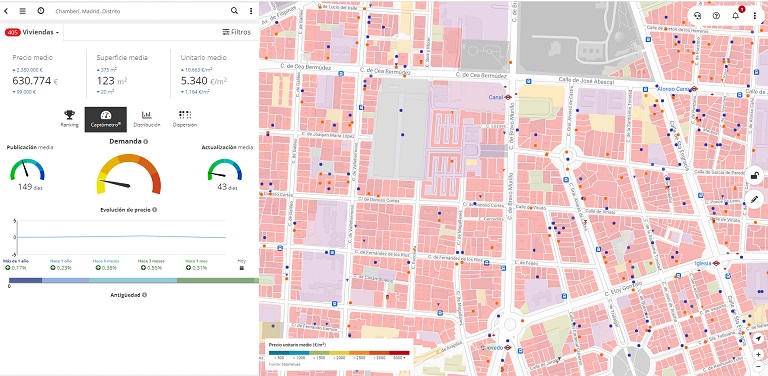Open the support headset icon
768x376 pixels.
coord(698,16)
